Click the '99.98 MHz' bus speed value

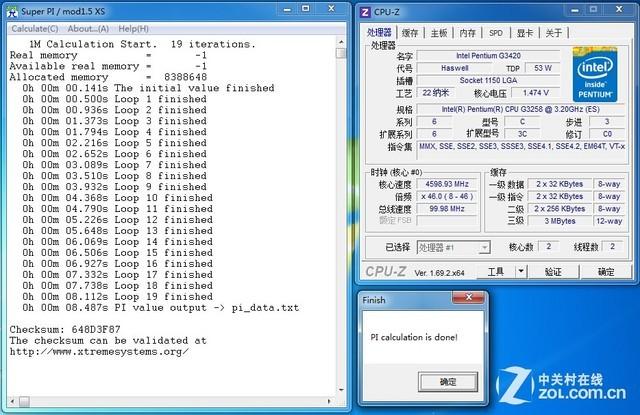[x=447, y=209]
